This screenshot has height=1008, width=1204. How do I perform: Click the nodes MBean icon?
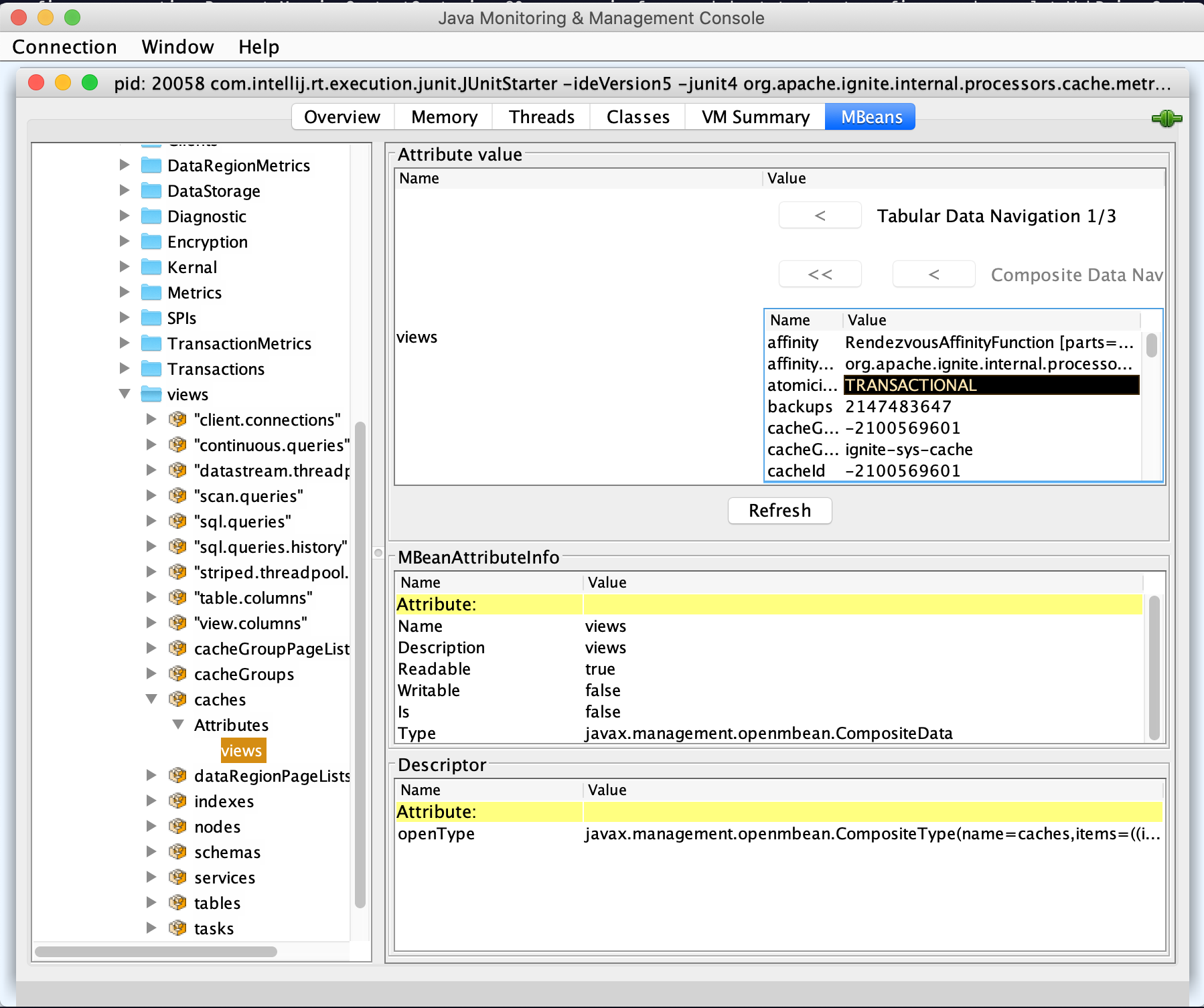click(x=177, y=827)
